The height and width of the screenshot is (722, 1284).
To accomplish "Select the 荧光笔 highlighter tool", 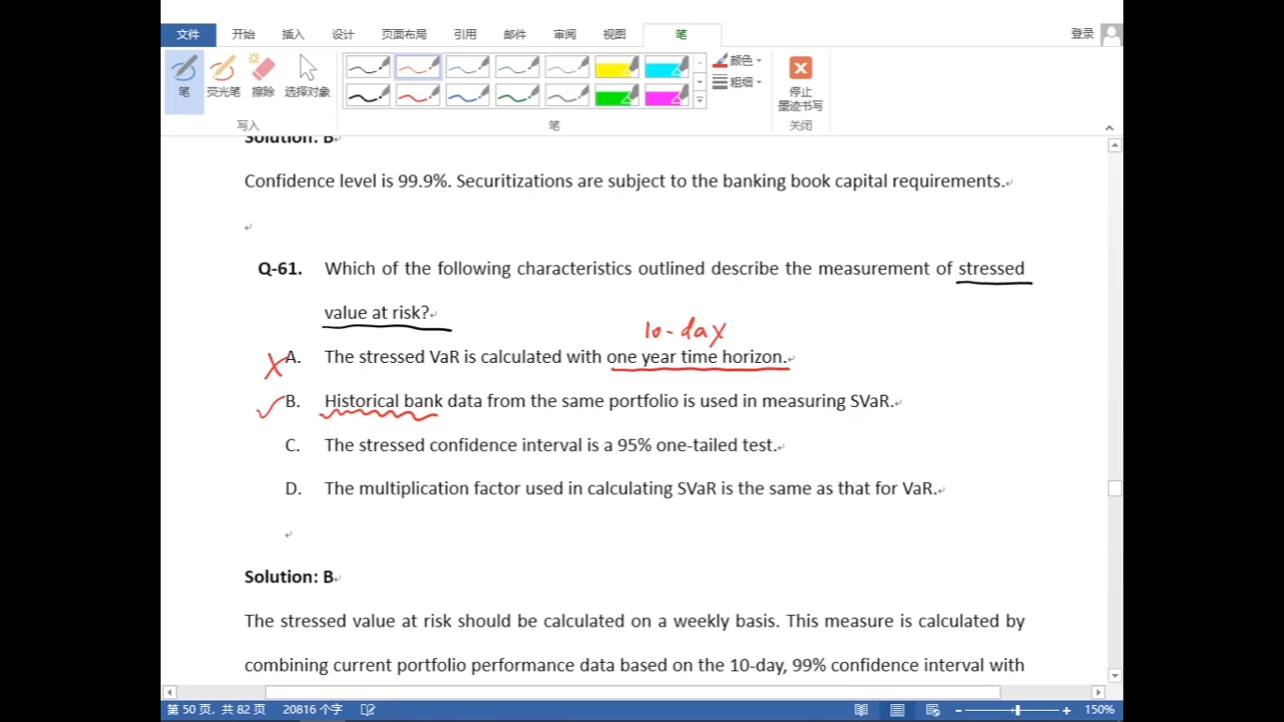I will tap(223, 76).
